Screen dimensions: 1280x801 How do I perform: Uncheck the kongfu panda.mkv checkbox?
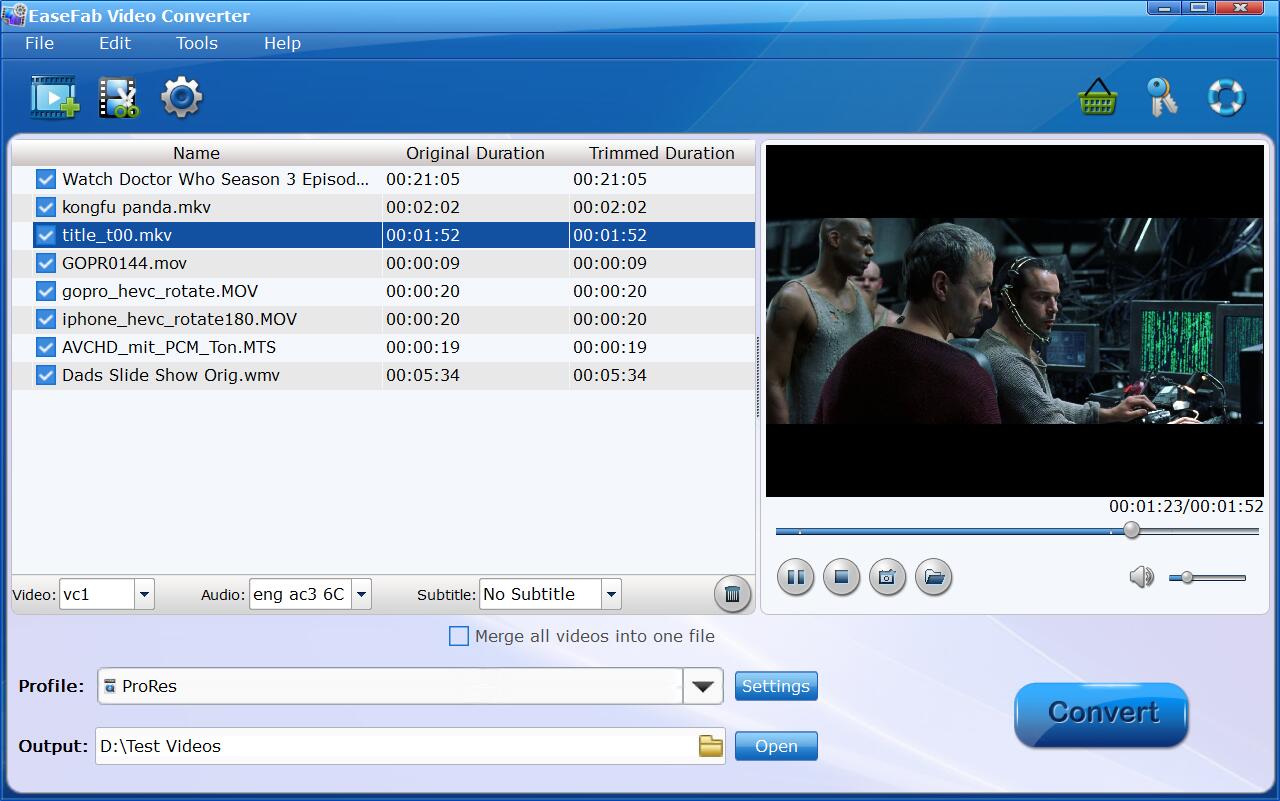pyautogui.click(x=45, y=207)
